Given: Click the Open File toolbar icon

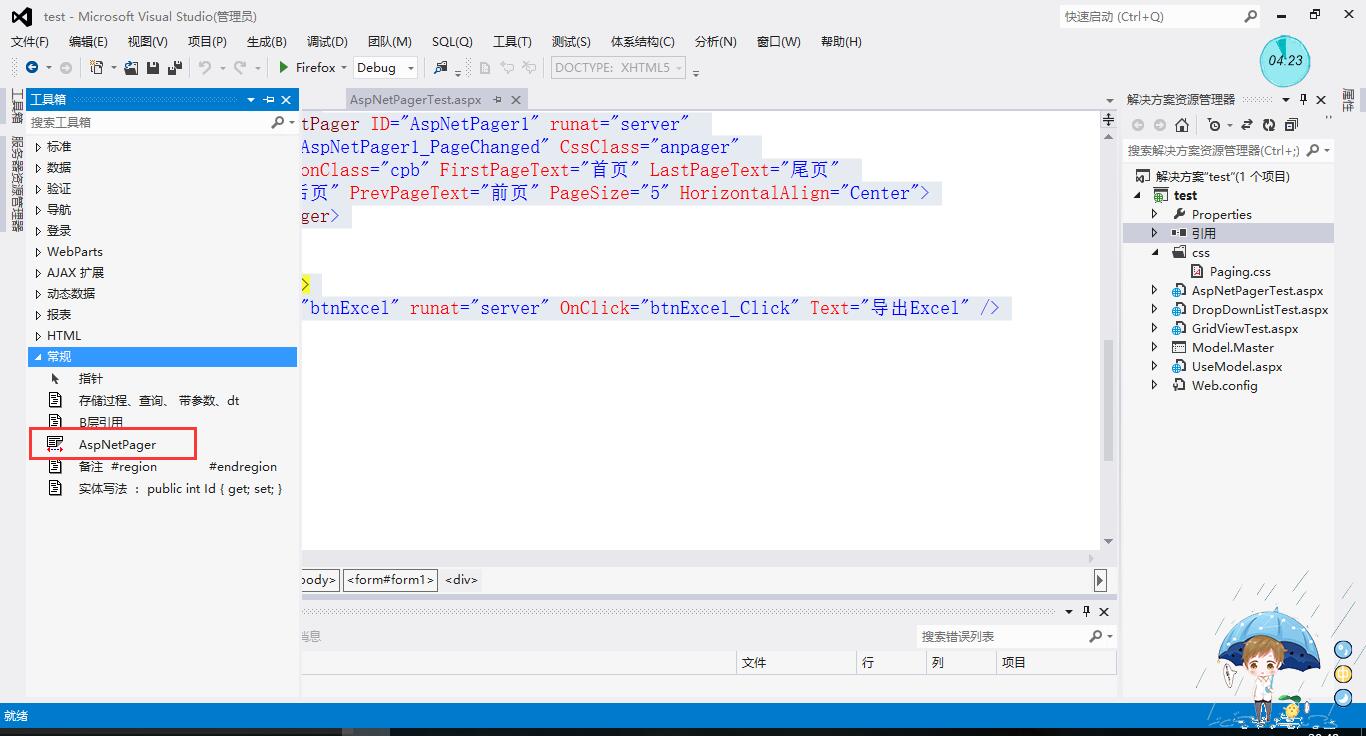Looking at the screenshot, I should [x=132, y=67].
